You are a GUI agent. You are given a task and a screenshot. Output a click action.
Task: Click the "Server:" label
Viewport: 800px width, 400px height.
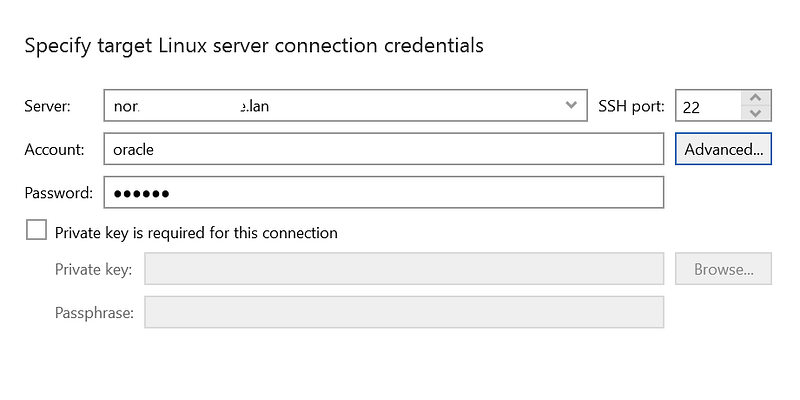pos(47,106)
